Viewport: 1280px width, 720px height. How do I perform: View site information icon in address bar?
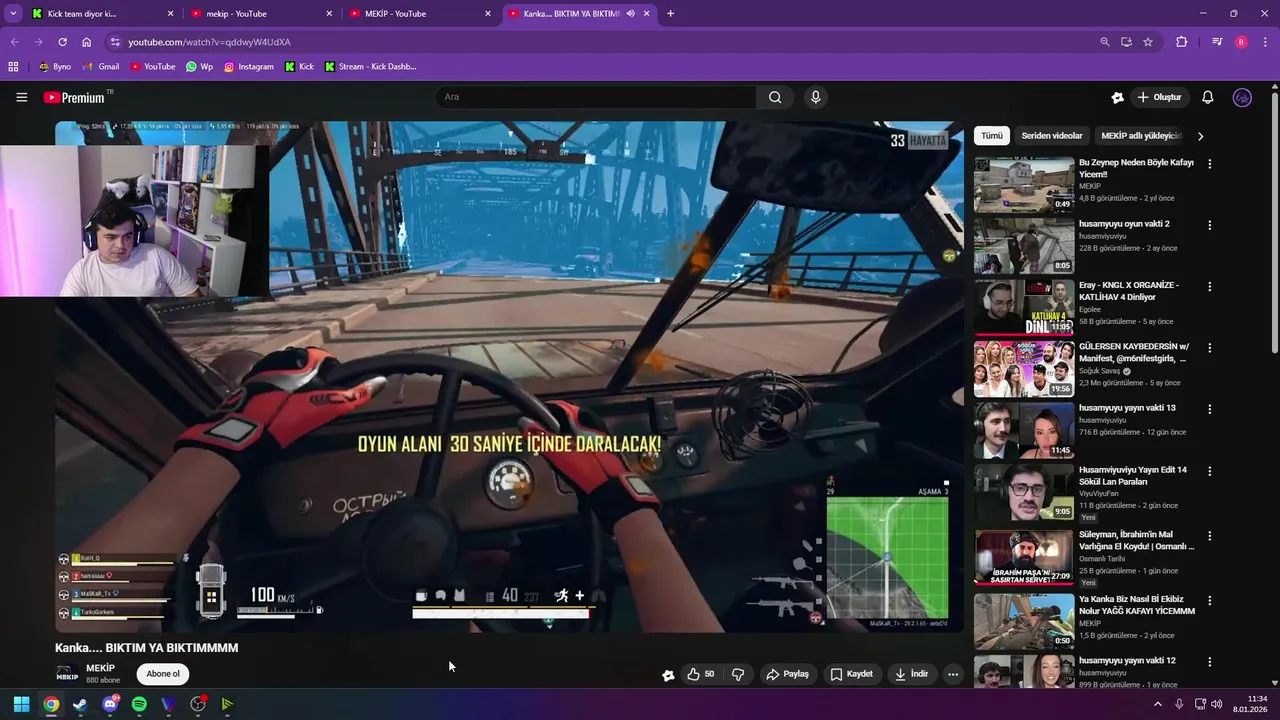click(x=115, y=42)
